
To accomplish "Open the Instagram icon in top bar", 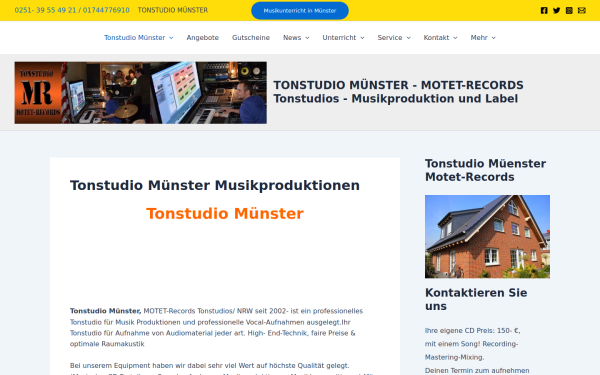I will click(x=569, y=10).
